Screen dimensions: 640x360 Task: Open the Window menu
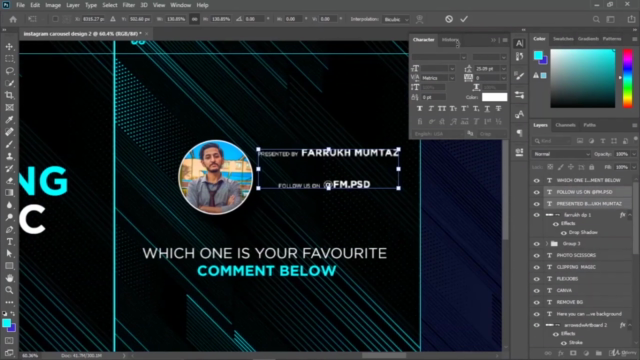(180, 5)
